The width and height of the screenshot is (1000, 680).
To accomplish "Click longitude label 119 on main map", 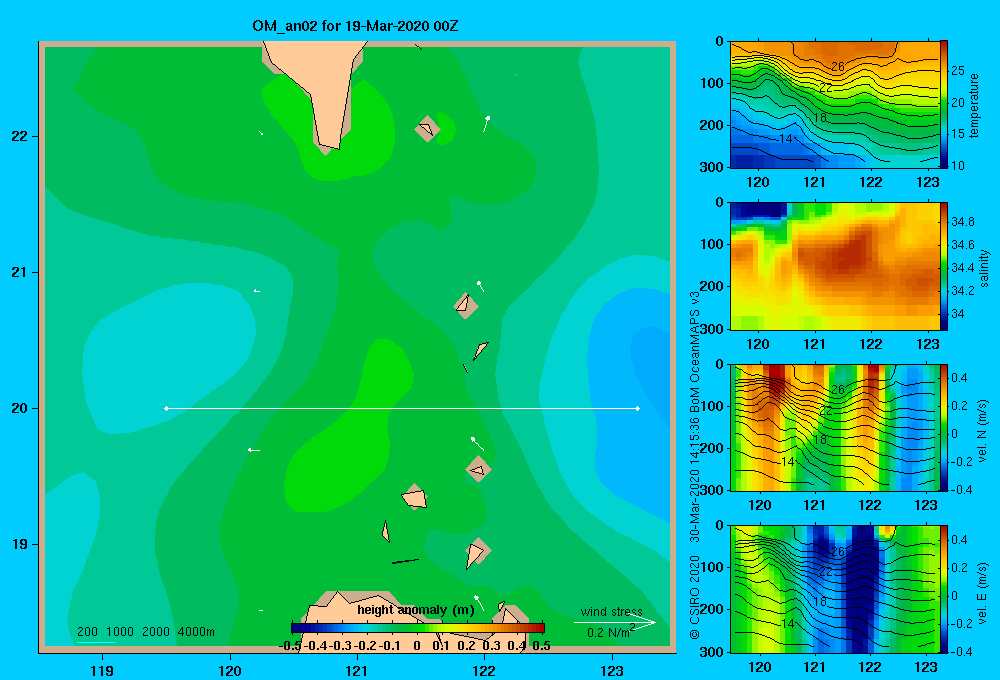I will (x=102, y=671).
